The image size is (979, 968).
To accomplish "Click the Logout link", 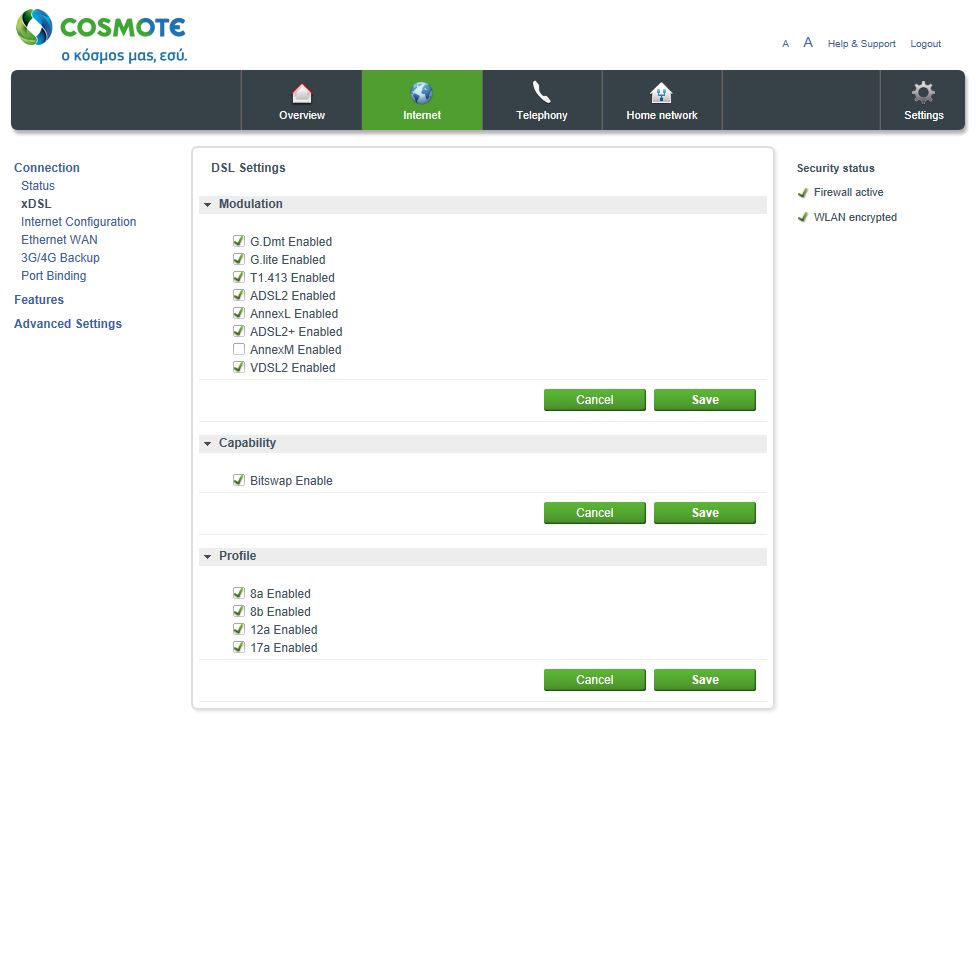I will point(925,44).
